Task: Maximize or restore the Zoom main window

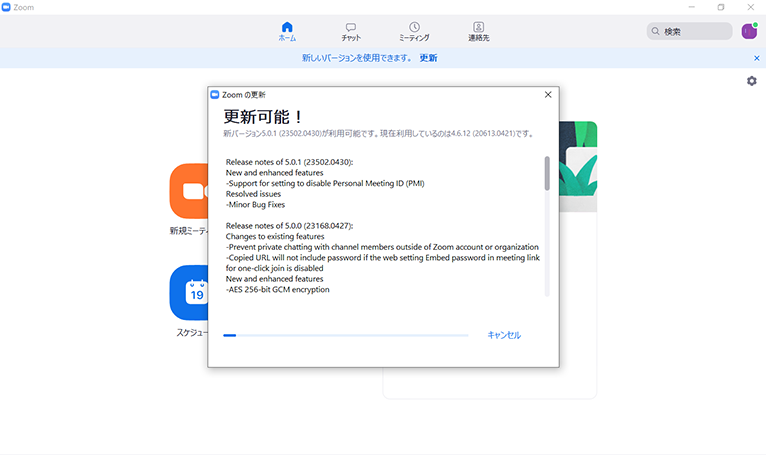Action: (721, 7)
